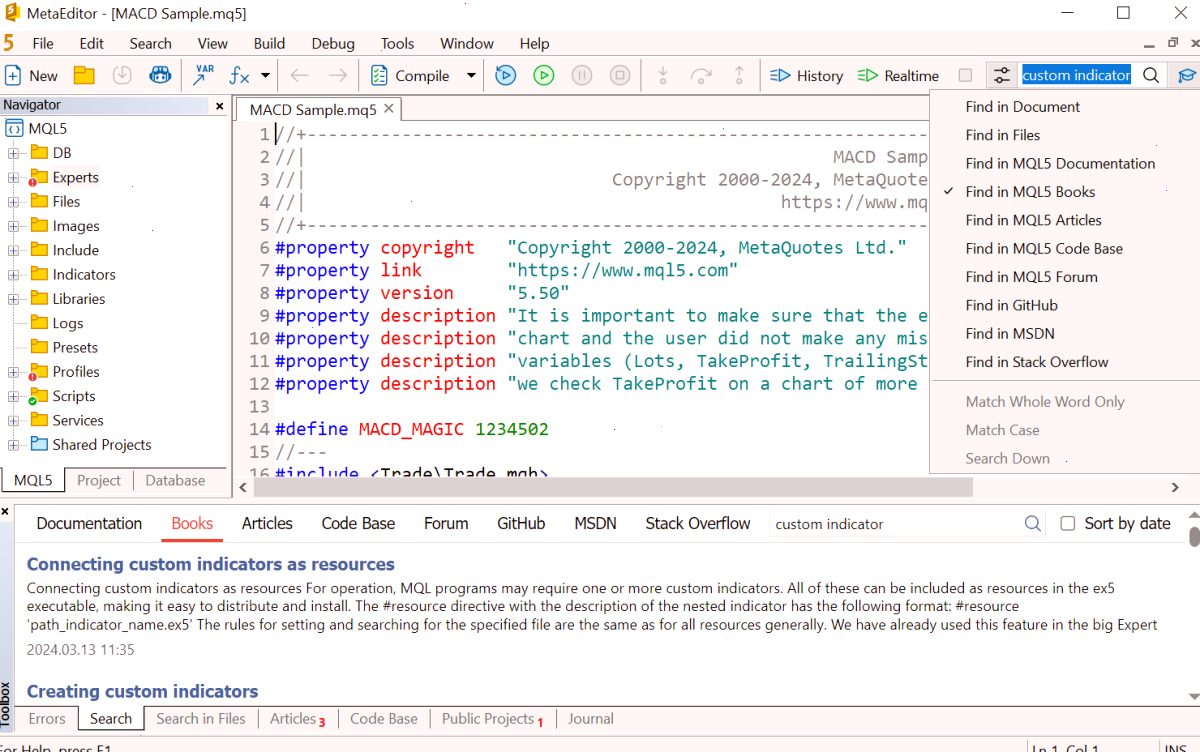Start debugging on history data icon

(x=505, y=75)
